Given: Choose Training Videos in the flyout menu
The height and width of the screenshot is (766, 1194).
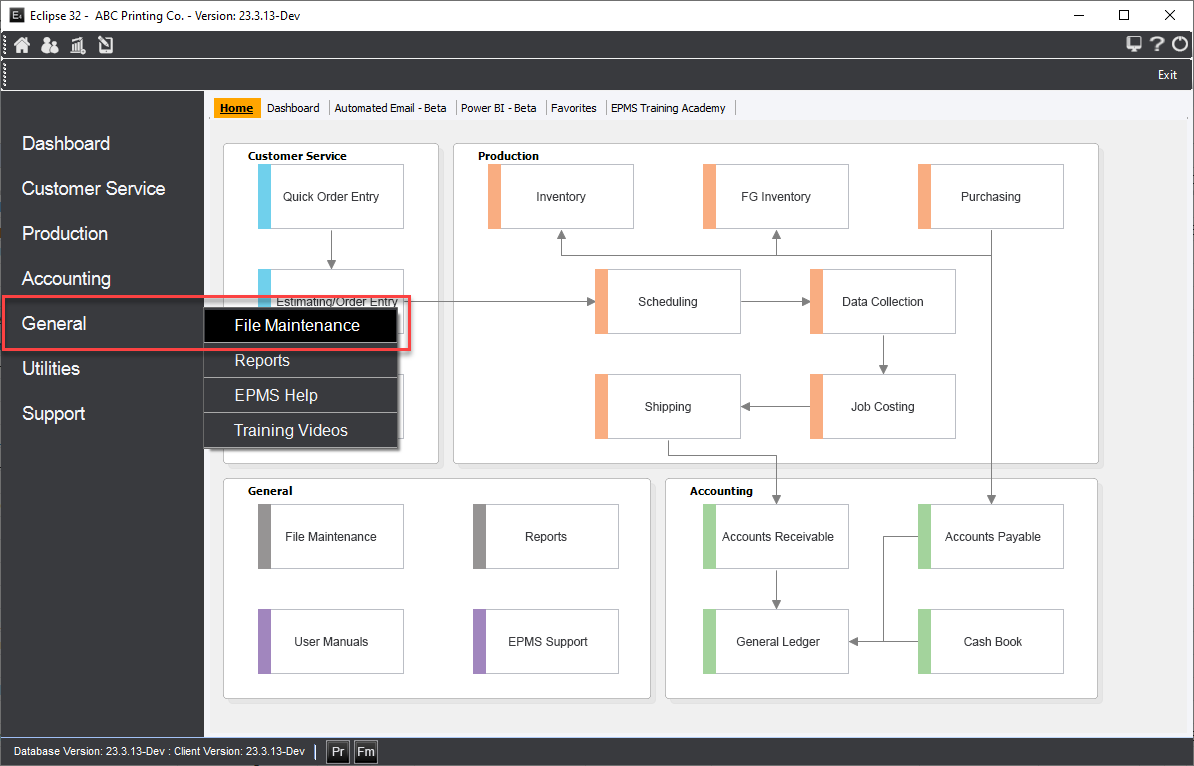Looking at the screenshot, I should (x=292, y=431).
